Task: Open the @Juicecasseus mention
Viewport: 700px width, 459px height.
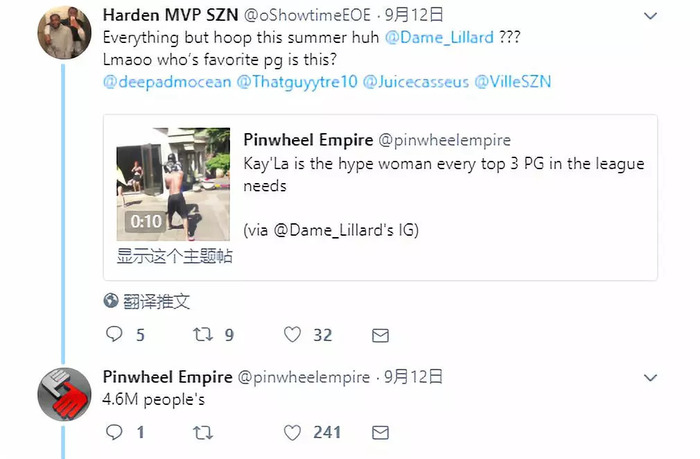Action: pos(416,82)
